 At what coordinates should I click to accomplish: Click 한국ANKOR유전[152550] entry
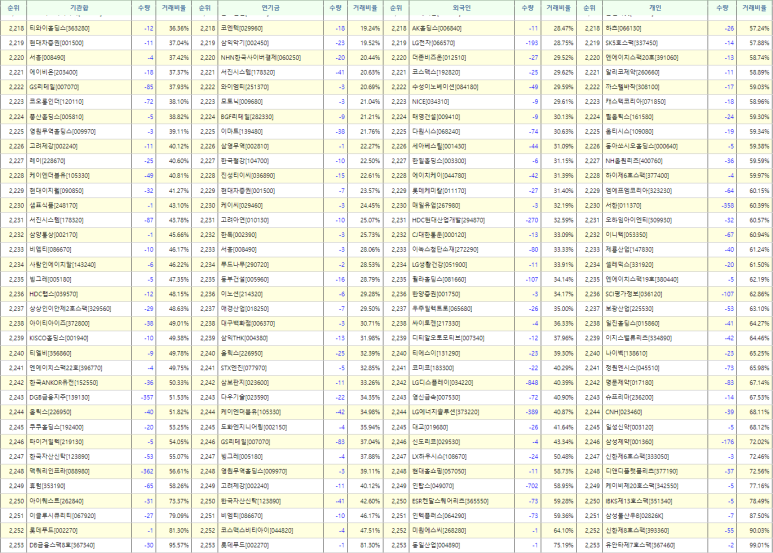point(64,383)
